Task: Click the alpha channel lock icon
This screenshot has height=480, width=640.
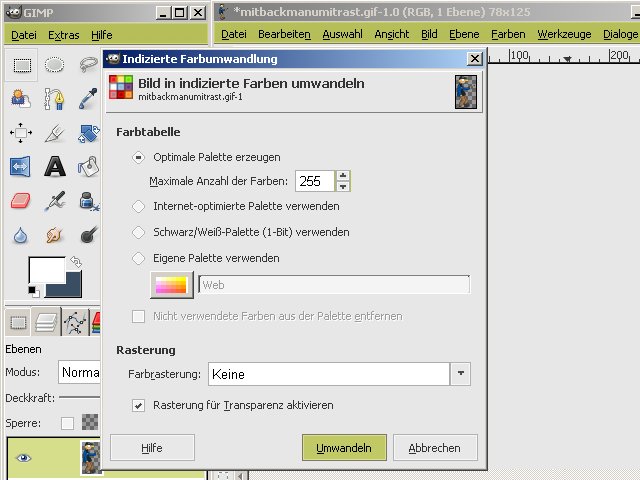Action: pos(90,422)
